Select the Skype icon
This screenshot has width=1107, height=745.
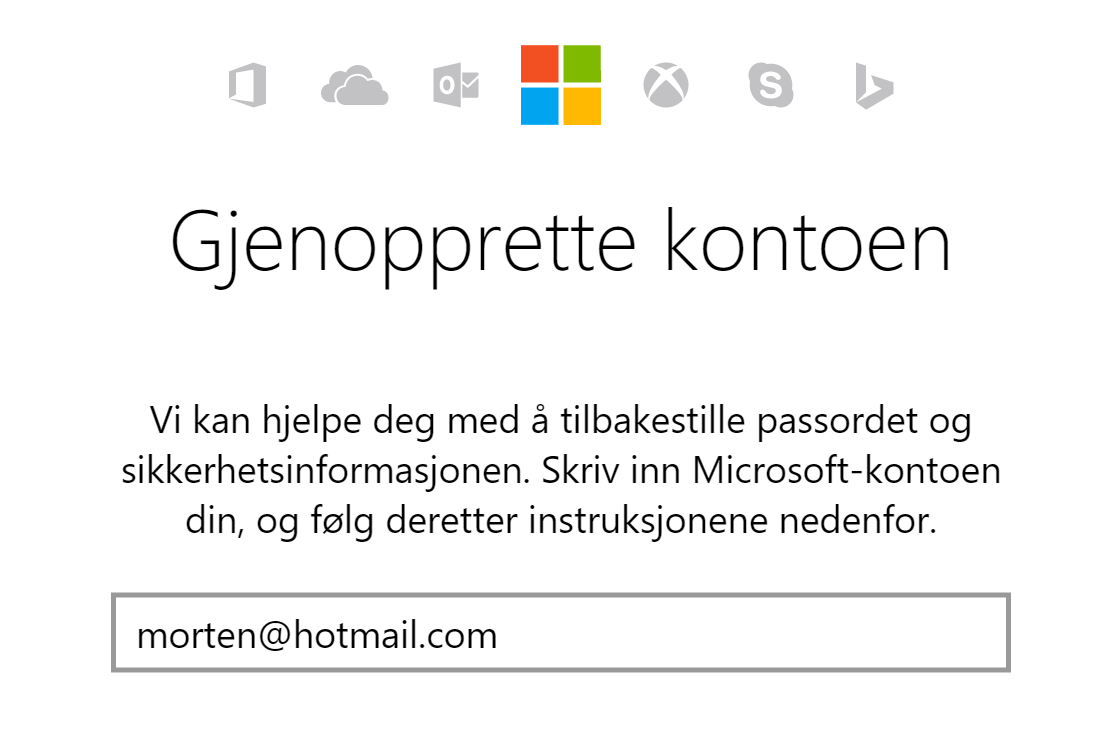(x=771, y=86)
